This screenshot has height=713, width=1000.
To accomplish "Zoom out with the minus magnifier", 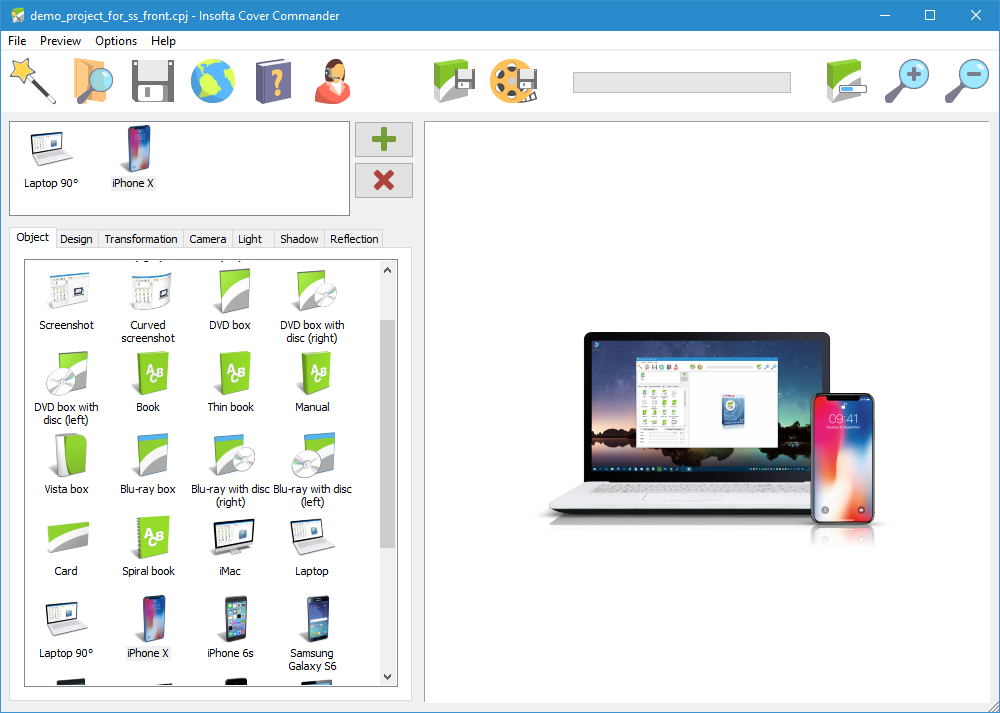I will [966, 81].
